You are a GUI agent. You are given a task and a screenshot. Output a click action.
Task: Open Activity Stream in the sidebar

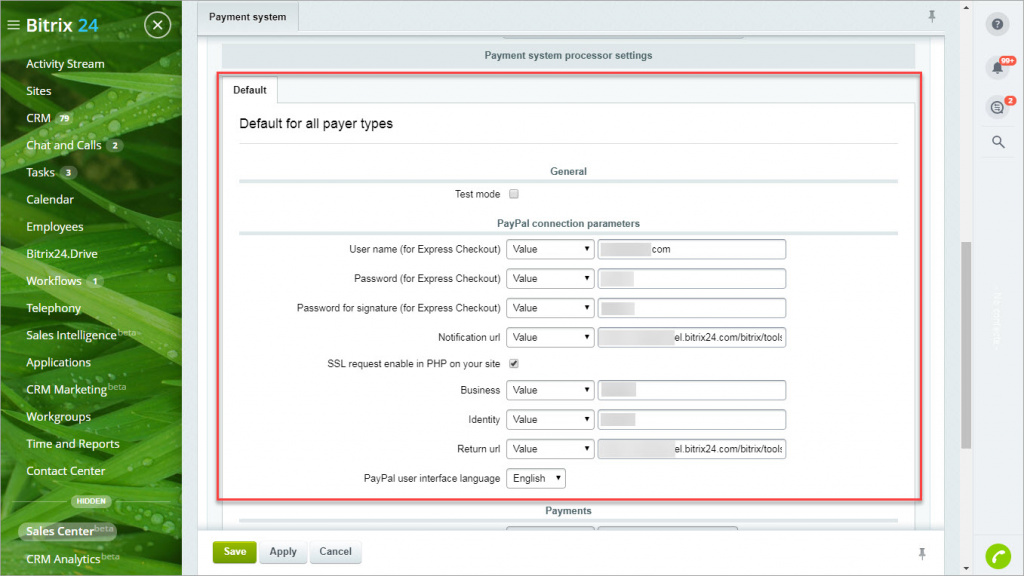65,64
